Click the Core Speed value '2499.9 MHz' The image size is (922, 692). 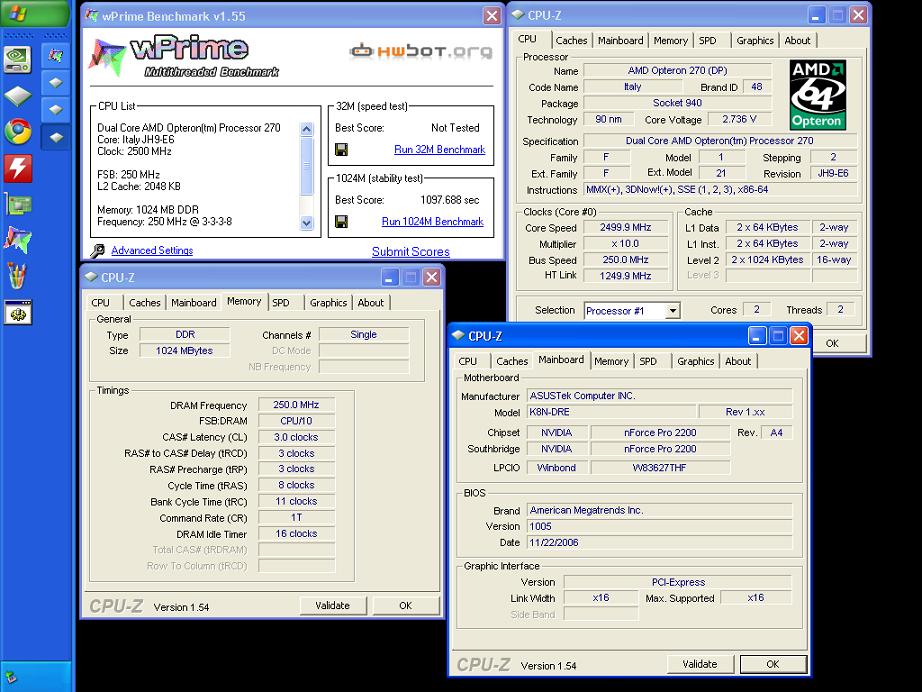click(x=626, y=228)
